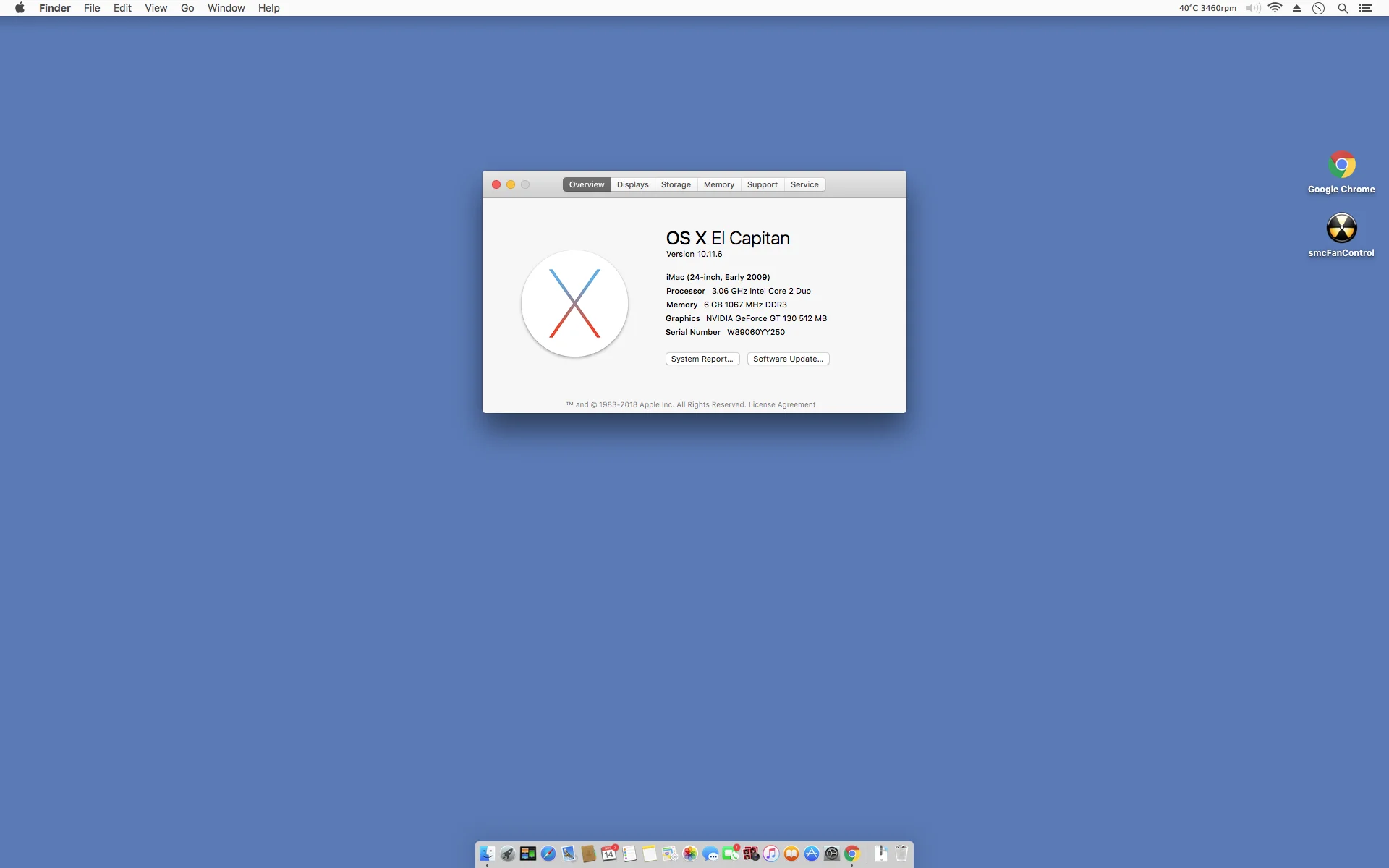Open System Preferences from the Dock
Screen dimensions: 1389x868
(832, 854)
